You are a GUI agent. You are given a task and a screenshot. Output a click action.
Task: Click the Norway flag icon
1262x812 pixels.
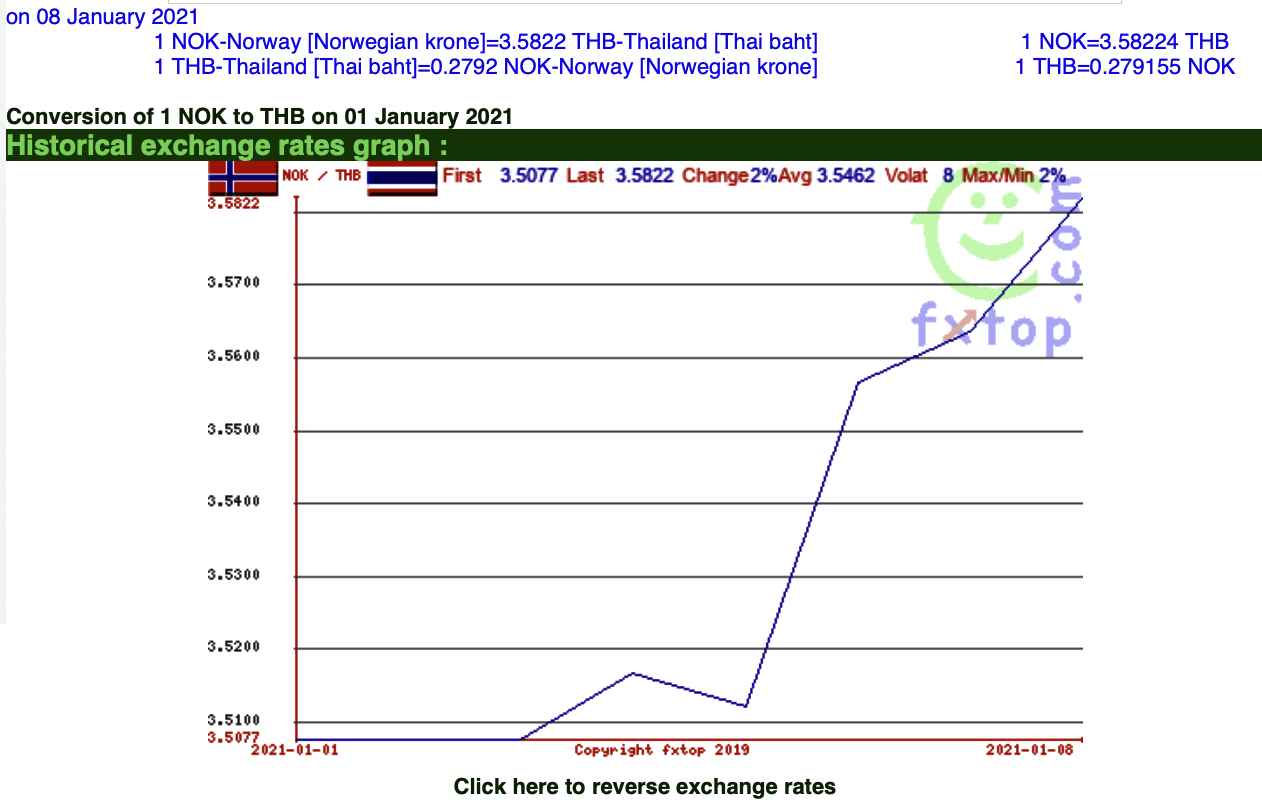coord(242,178)
